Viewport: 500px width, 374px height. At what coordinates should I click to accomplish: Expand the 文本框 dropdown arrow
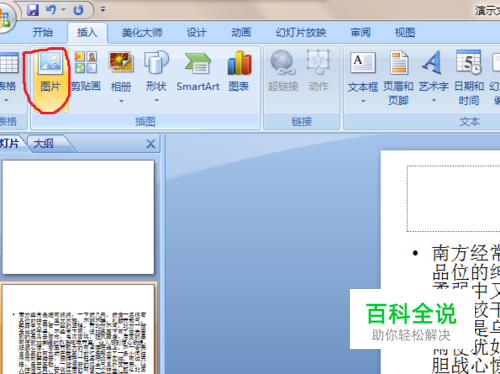[363, 101]
